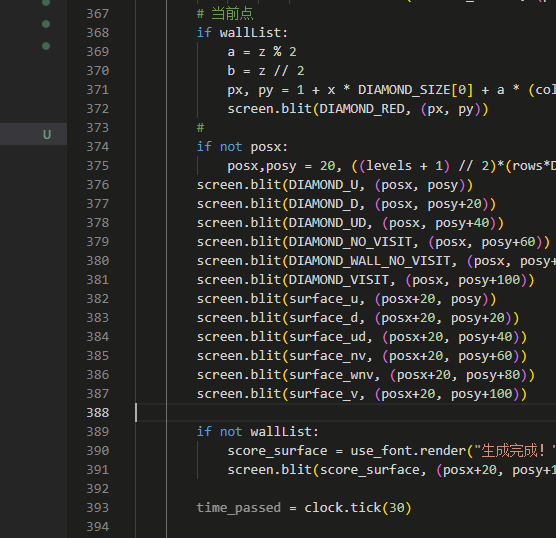Click line number 367 in the gutter
Image resolution: width=556 pixels, height=538 pixels.
(x=98, y=13)
